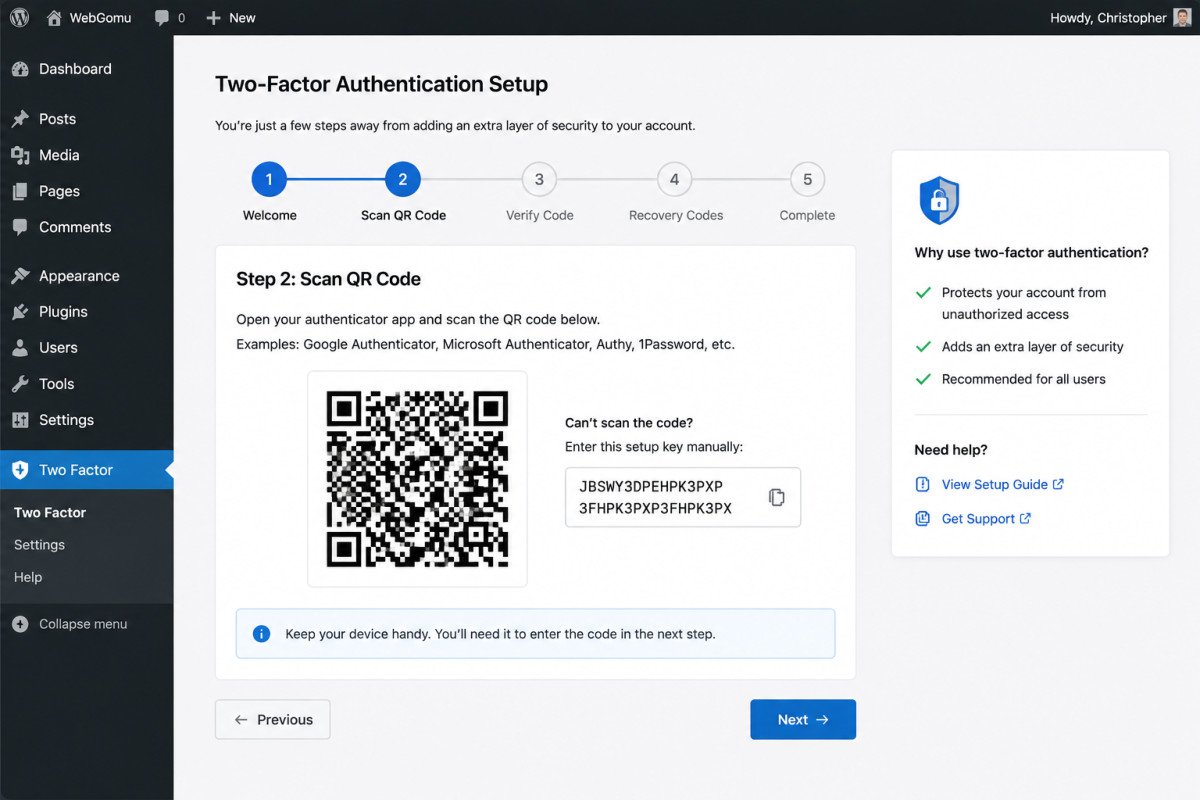Click checkmark beside Protects your account
The width and height of the screenshot is (1200, 800).
pos(924,293)
